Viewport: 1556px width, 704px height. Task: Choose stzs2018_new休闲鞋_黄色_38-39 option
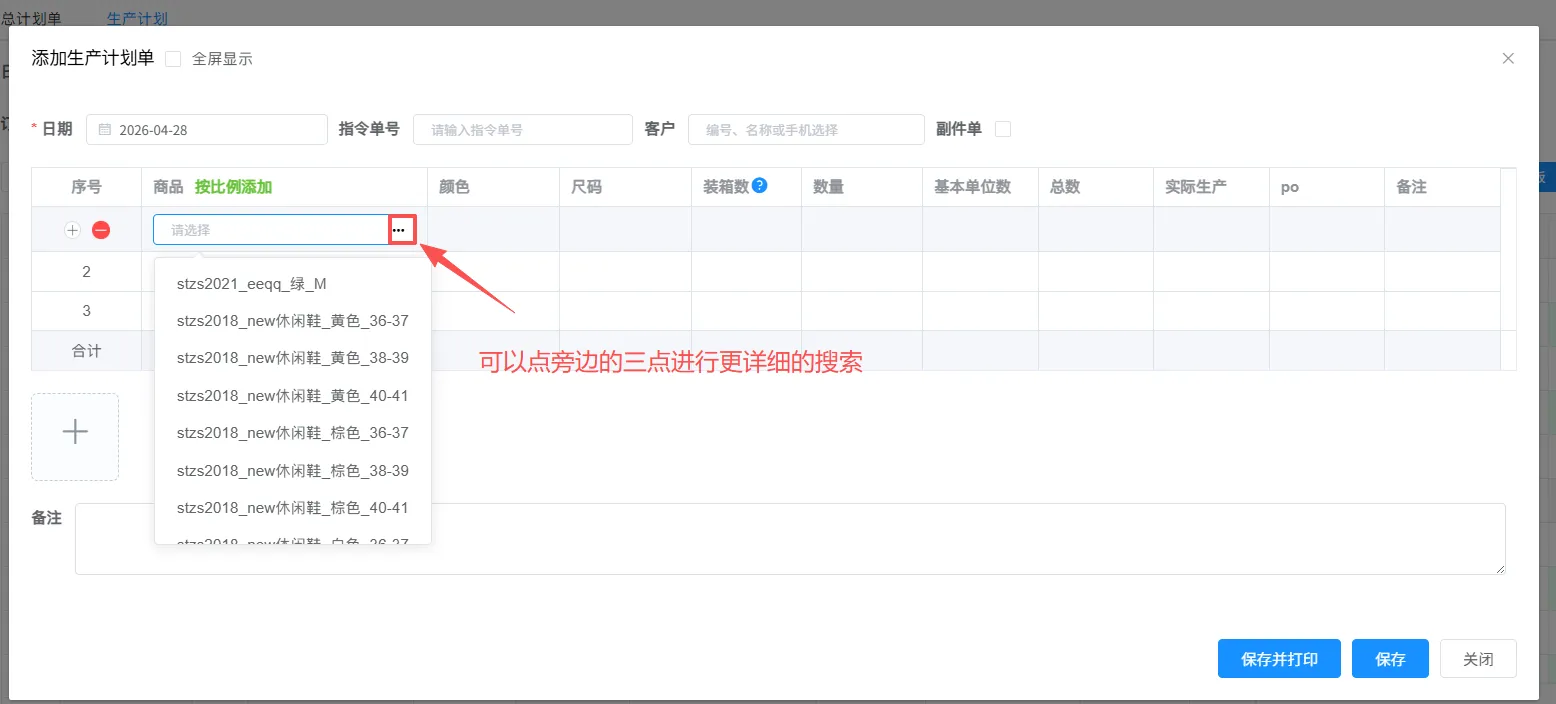click(292, 358)
